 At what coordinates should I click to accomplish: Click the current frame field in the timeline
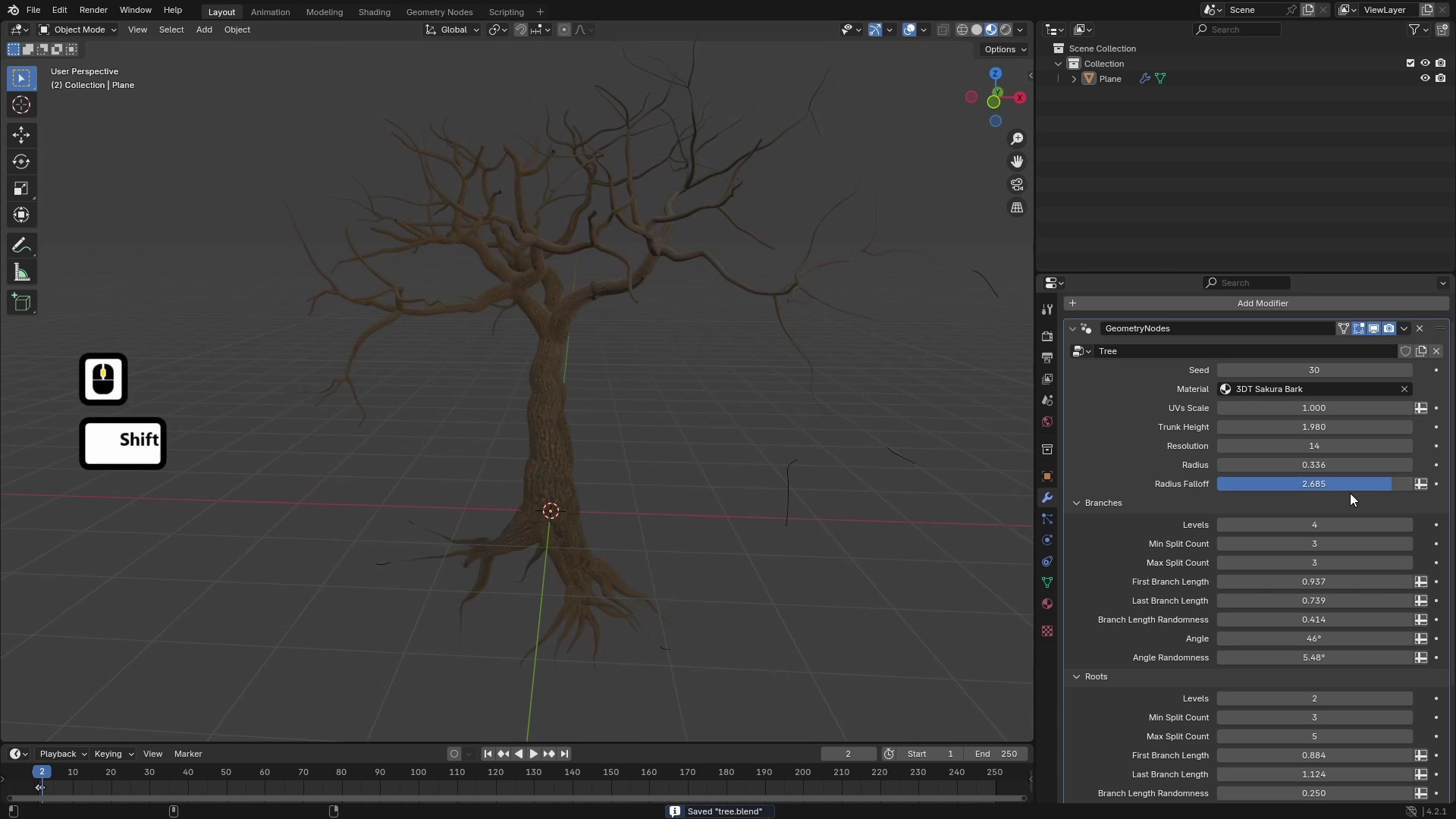[x=848, y=753]
